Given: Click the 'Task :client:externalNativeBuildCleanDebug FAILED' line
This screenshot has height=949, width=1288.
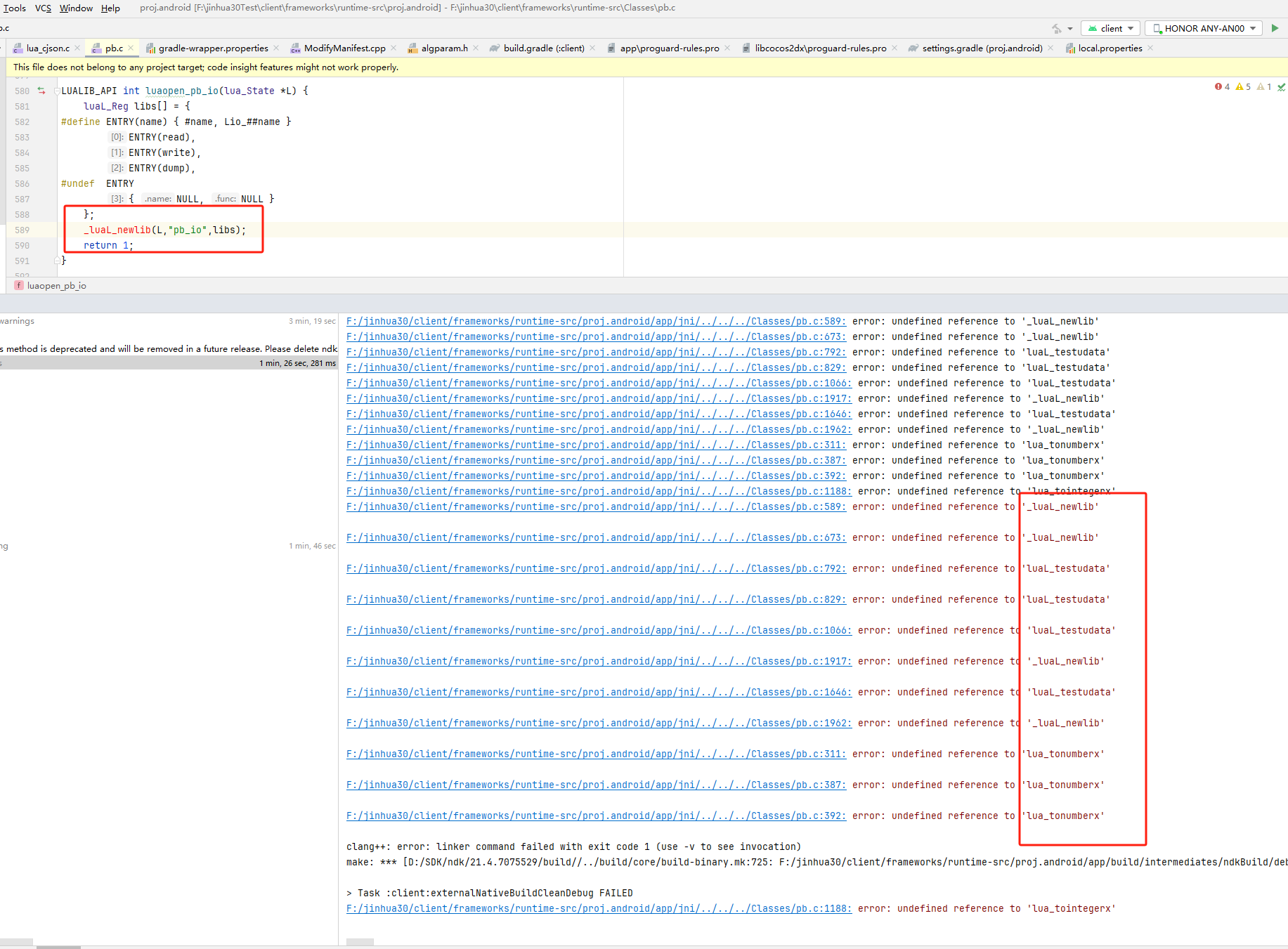Looking at the screenshot, I should [x=490, y=893].
